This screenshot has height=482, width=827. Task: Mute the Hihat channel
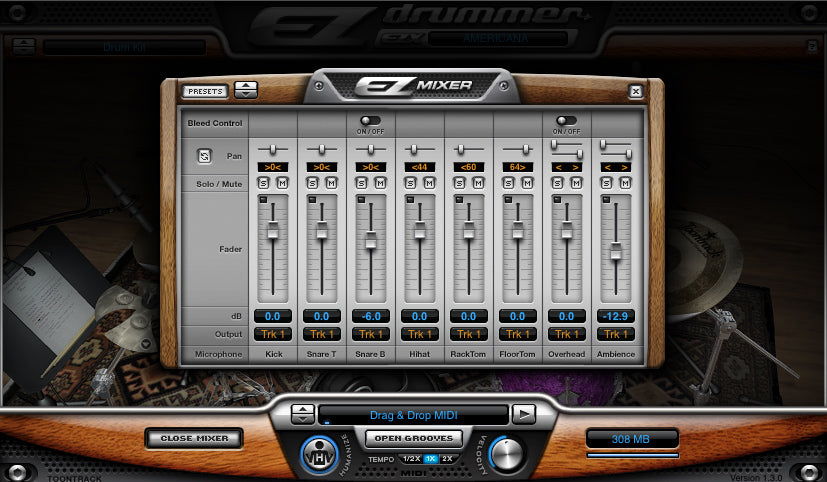tap(428, 183)
